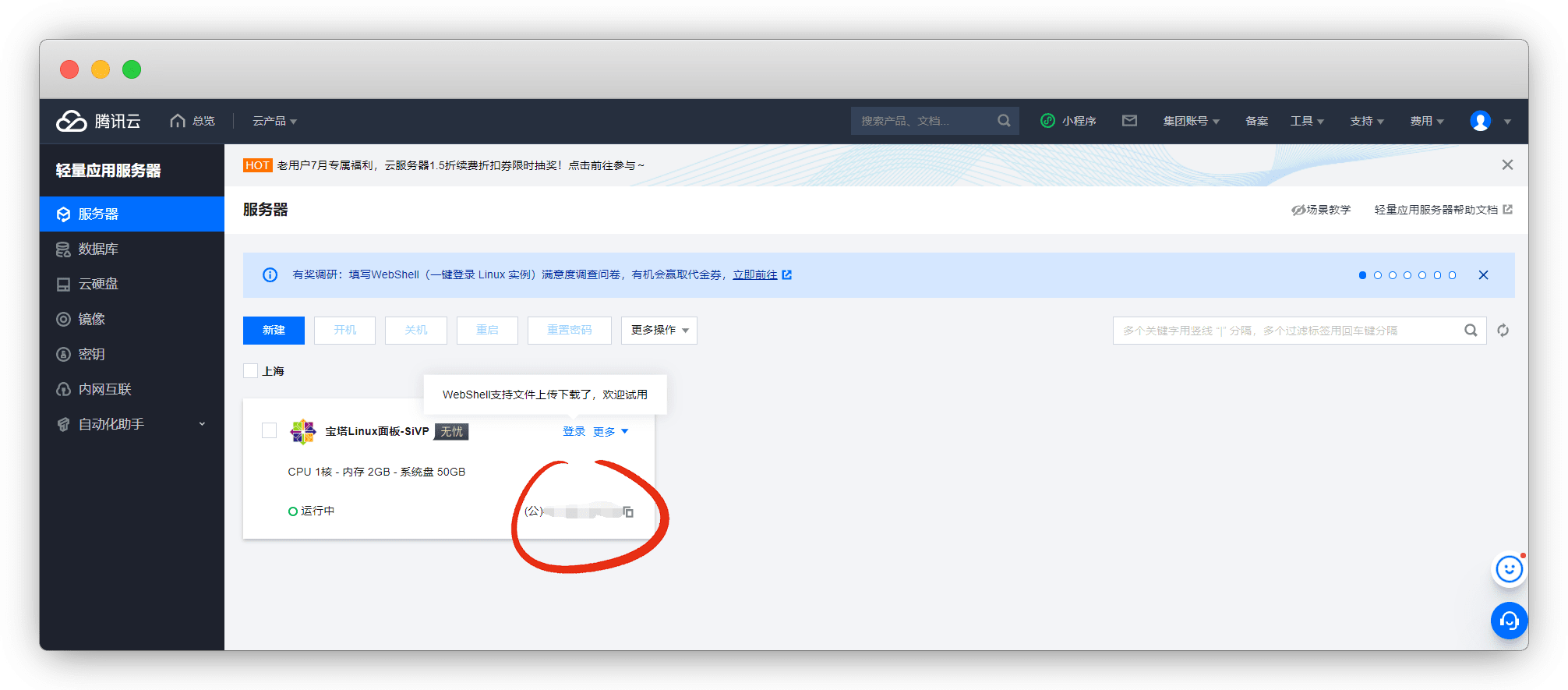Open the mail messages icon

click(x=1129, y=121)
